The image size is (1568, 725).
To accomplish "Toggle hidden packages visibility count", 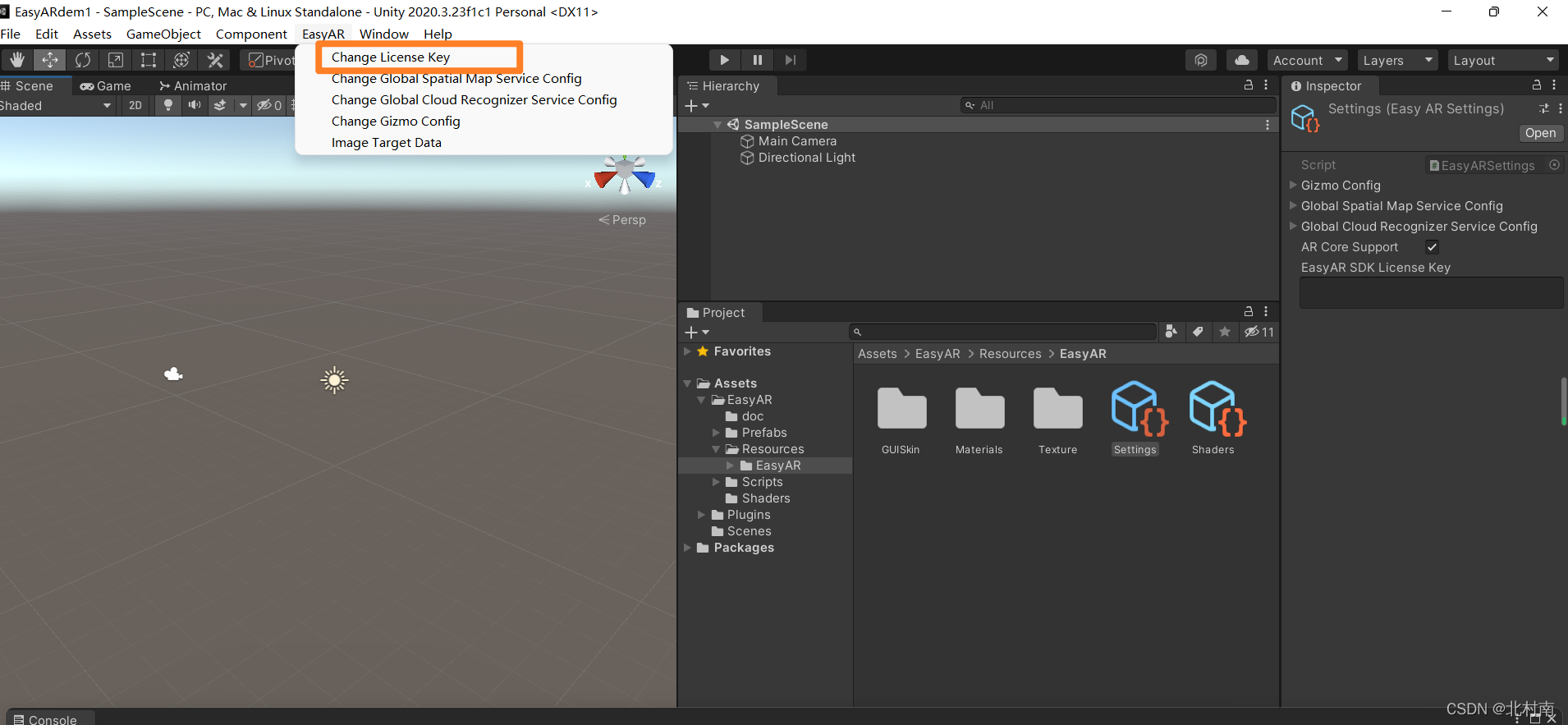I will click(1259, 332).
